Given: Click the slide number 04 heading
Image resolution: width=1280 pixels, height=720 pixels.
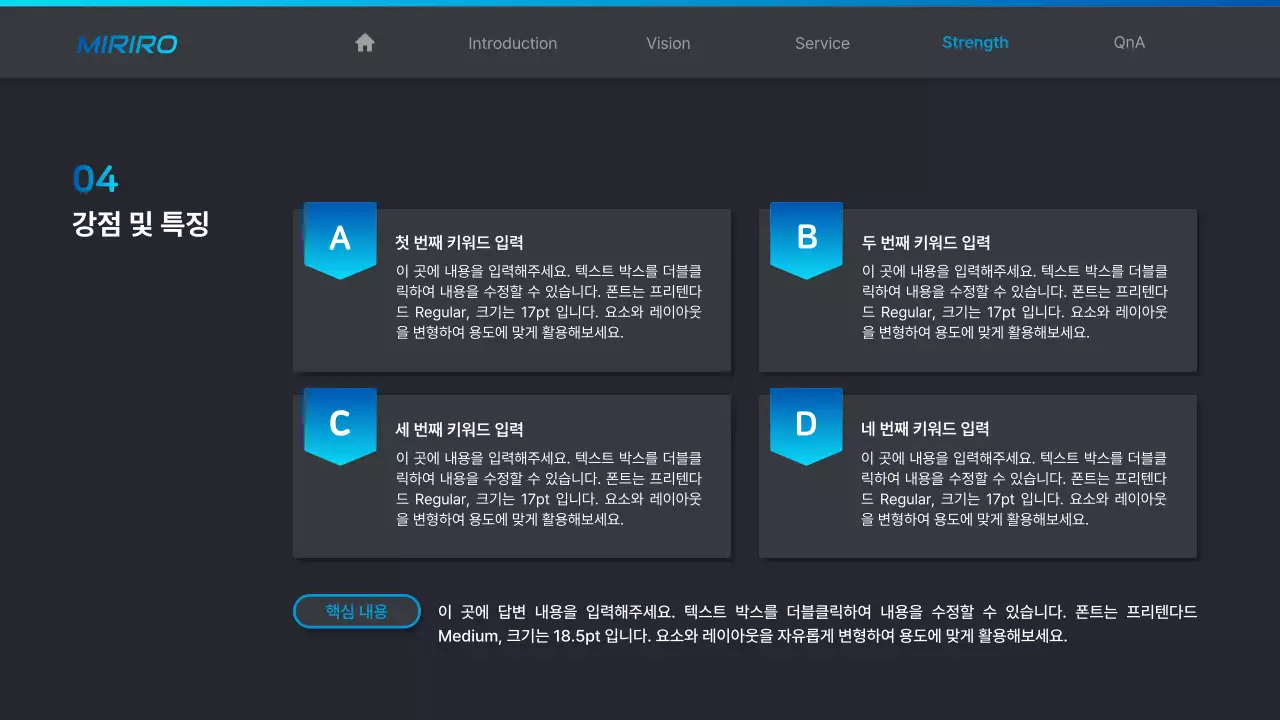Looking at the screenshot, I should [x=95, y=179].
